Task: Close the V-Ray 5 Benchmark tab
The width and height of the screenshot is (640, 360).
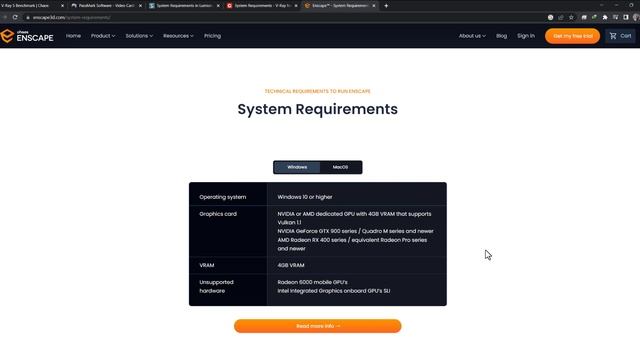Action: (62, 6)
